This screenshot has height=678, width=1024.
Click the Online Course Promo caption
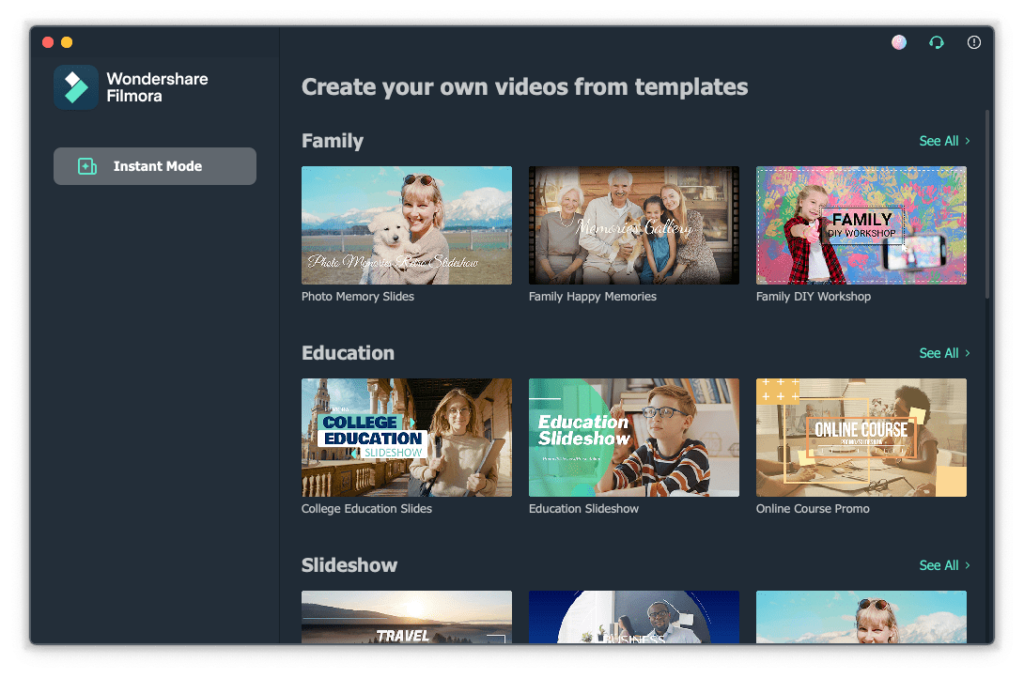tap(812, 509)
